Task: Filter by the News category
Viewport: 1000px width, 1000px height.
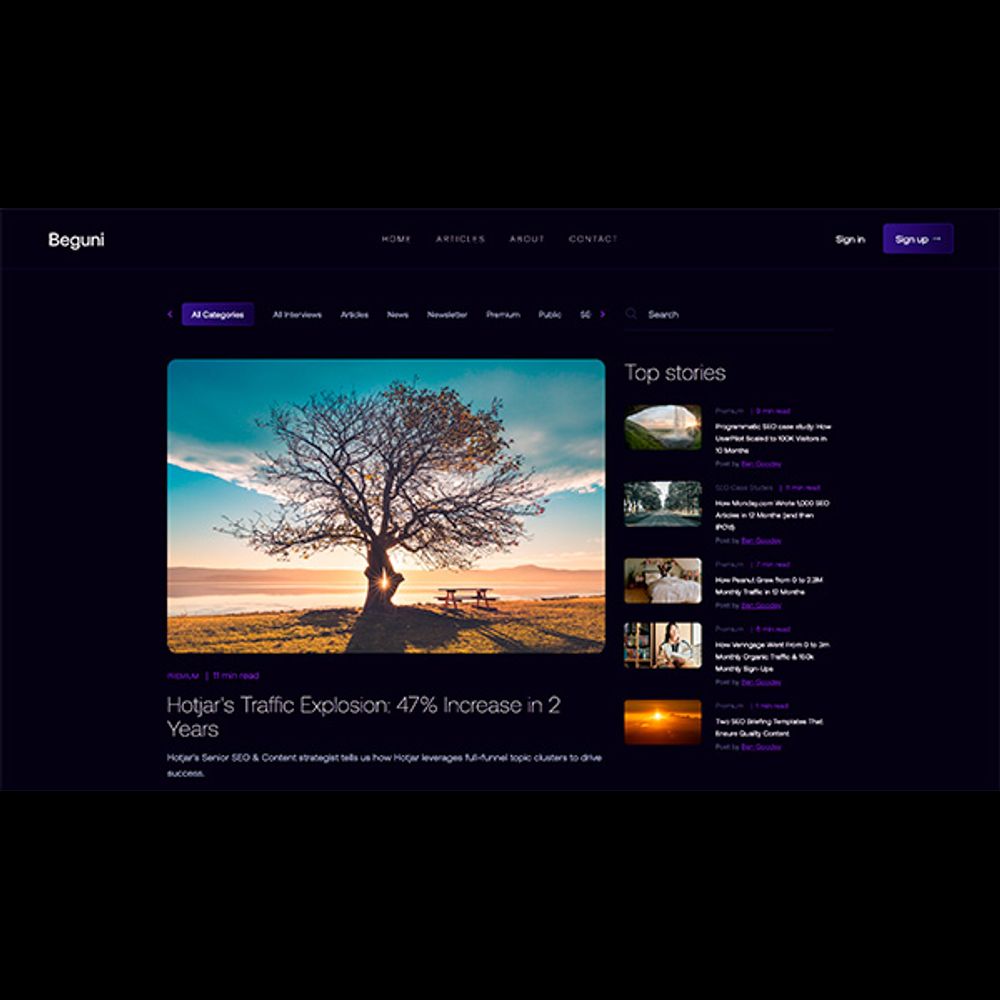Action: coord(398,315)
